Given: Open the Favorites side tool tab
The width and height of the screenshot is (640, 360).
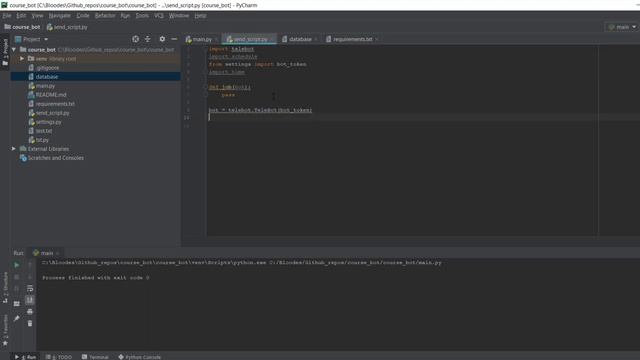Looking at the screenshot, I should coord(5,330).
